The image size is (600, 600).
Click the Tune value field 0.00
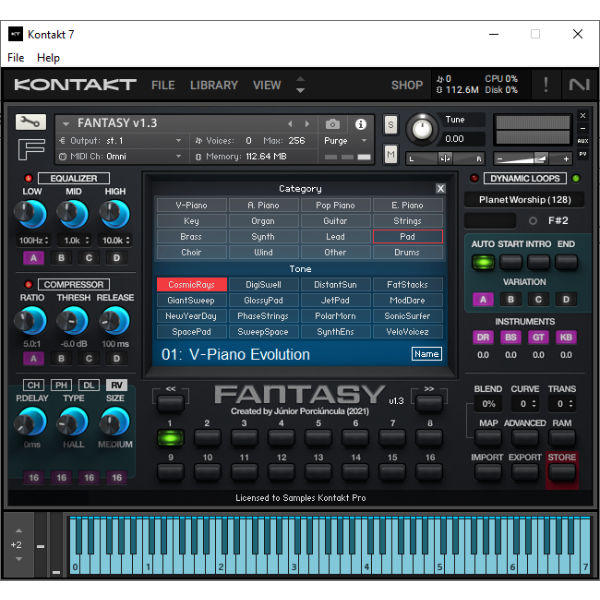tap(463, 139)
